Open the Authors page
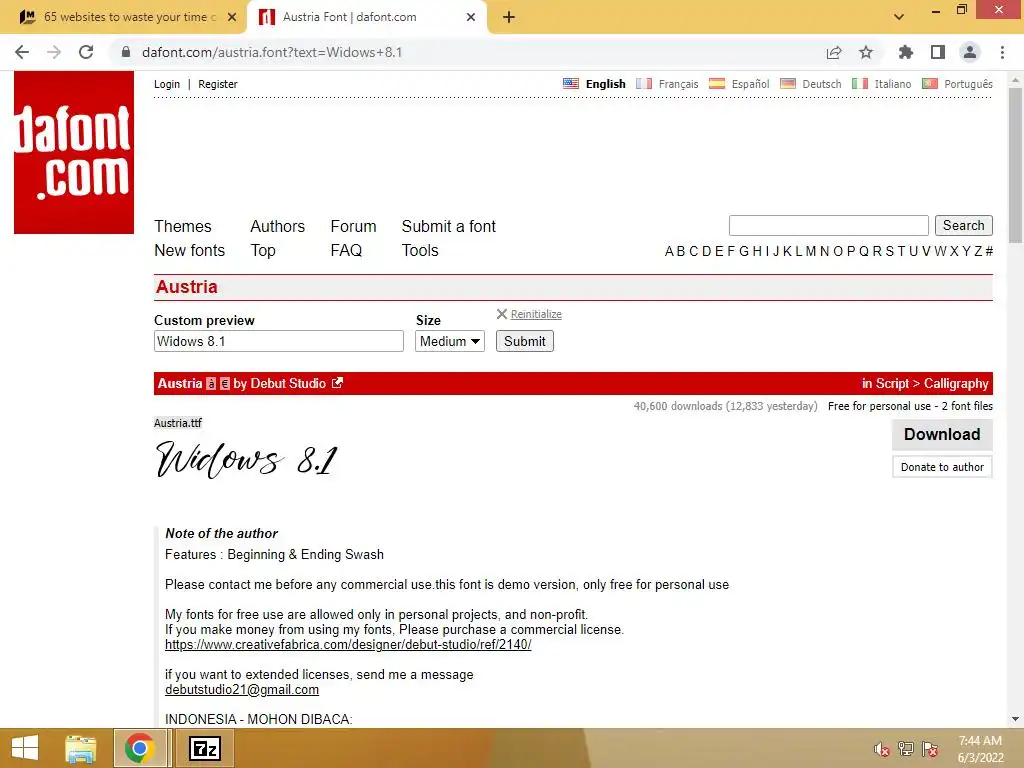Screen dimensions: 1024x768 (x=278, y=226)
